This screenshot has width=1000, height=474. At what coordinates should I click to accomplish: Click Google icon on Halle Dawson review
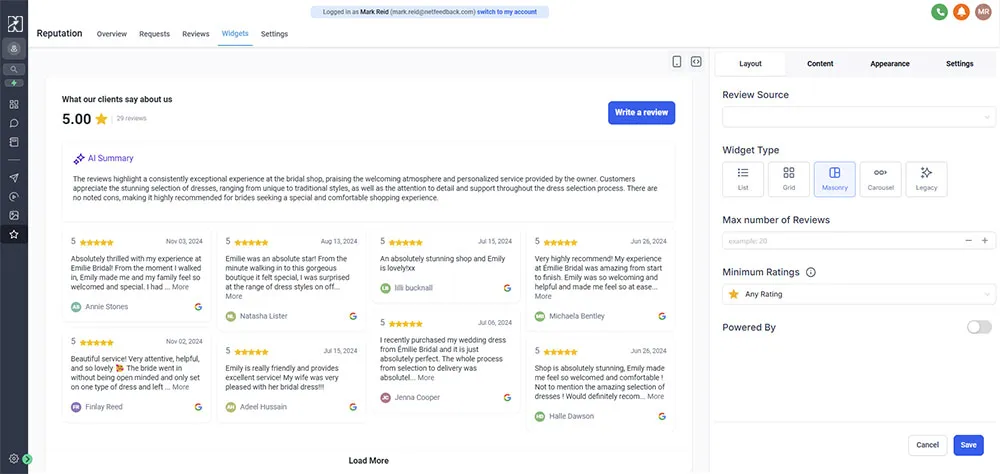(662, 416)
